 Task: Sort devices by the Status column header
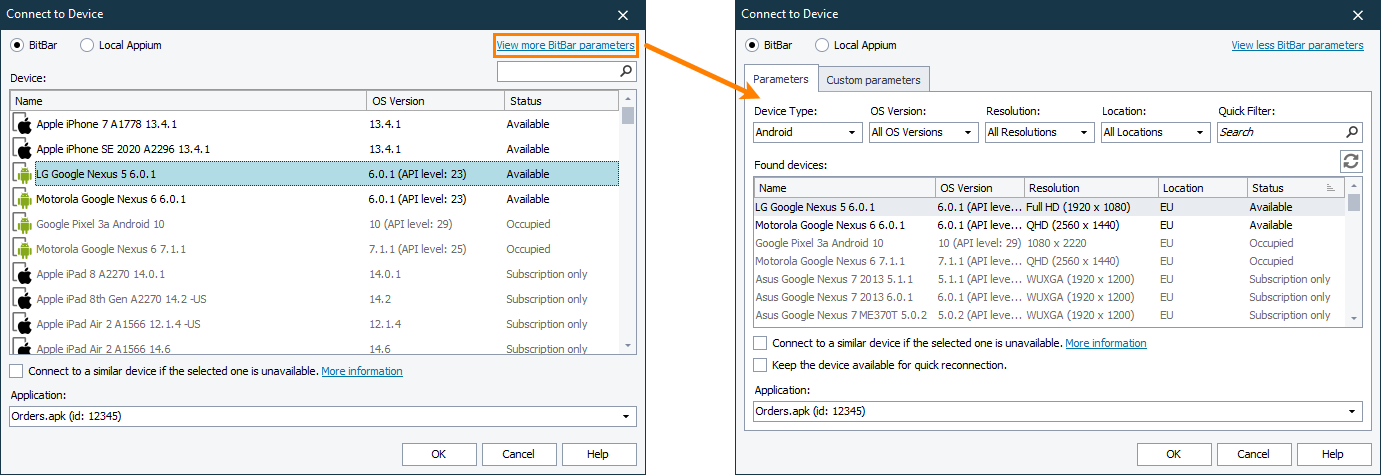1290,188
